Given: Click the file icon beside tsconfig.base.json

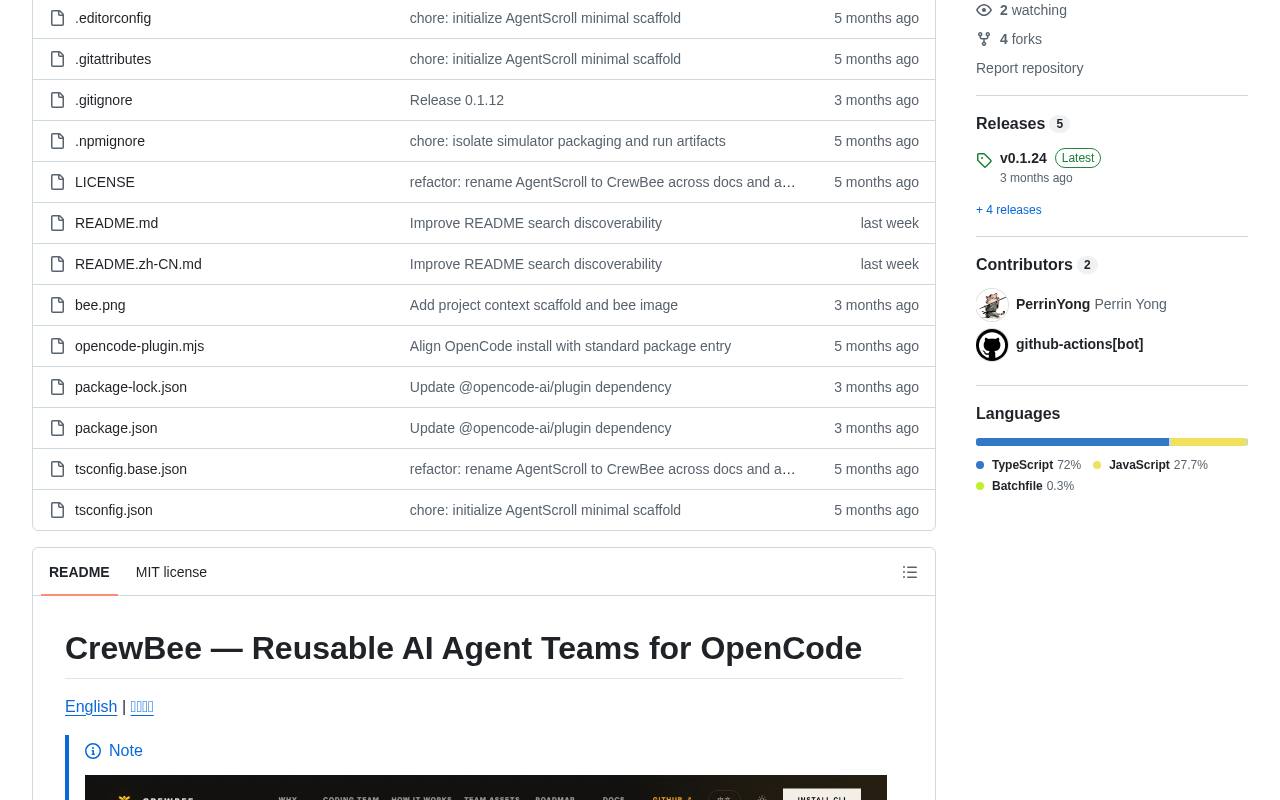Looking at the screenshot, I should (57, 469).
